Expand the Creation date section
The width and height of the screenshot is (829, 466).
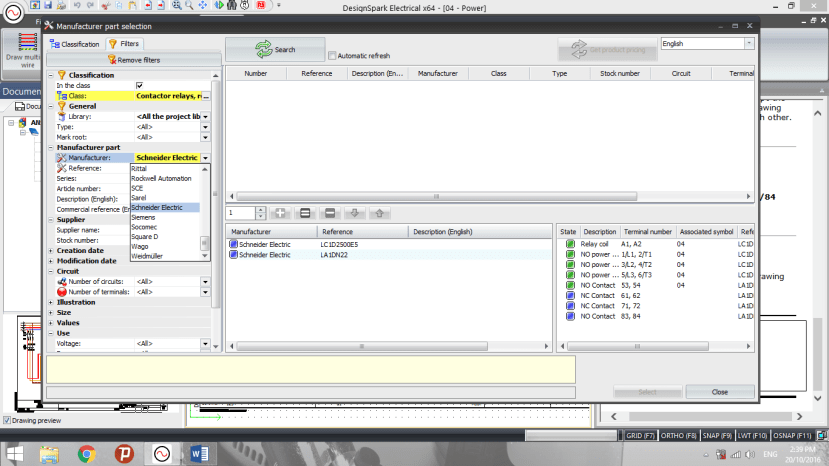pos(51,251)
